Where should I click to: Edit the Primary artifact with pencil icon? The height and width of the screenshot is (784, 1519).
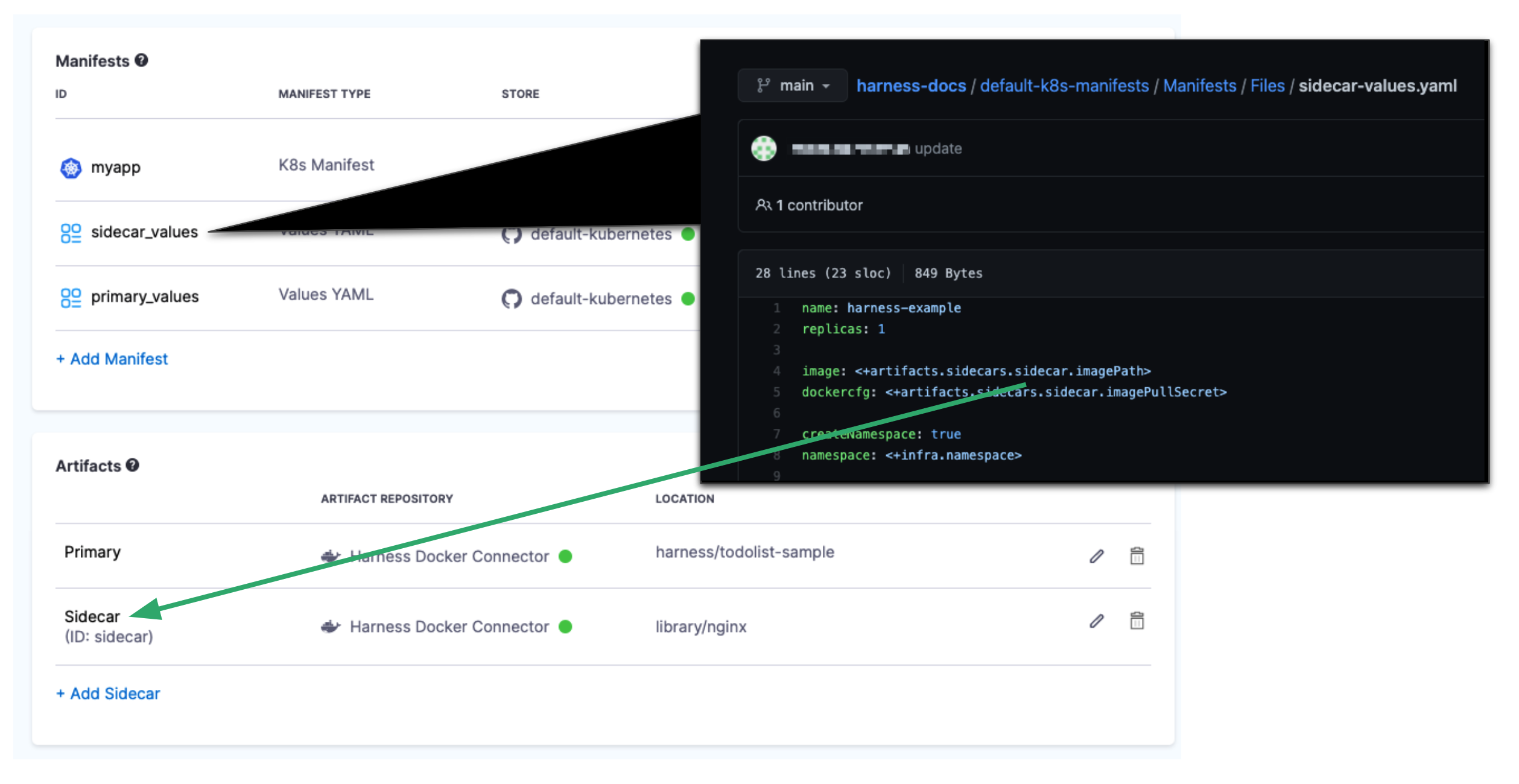click(1096, 556)
